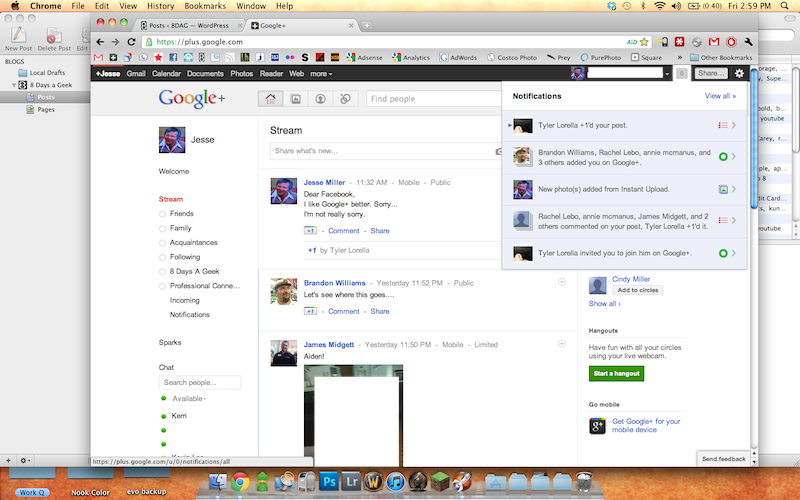This screenshot has width=800, height=500.
Task: Open Finder from the dock
Action: [x=218, y=481]
